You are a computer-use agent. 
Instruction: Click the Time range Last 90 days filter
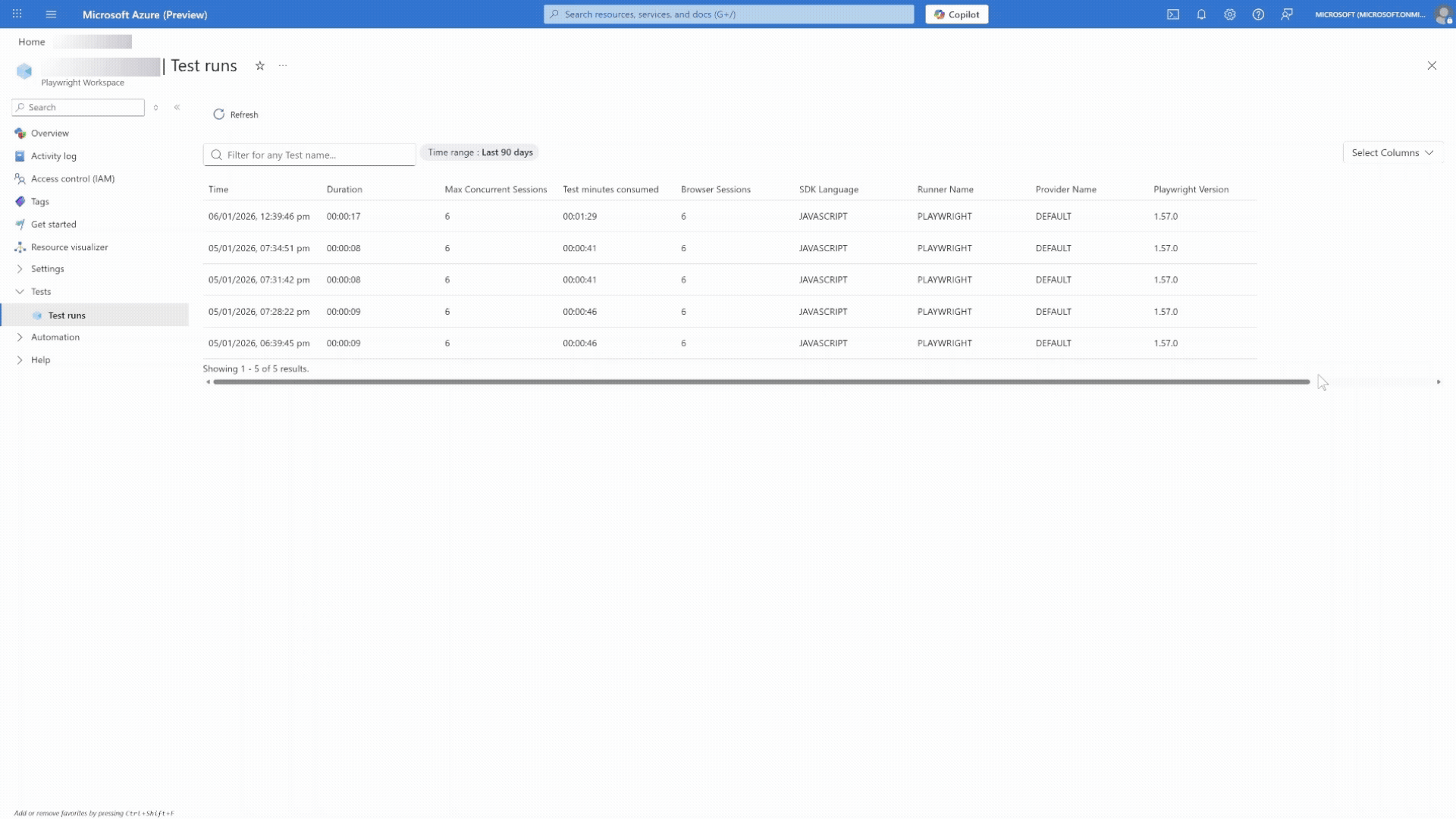coord(480,152)
